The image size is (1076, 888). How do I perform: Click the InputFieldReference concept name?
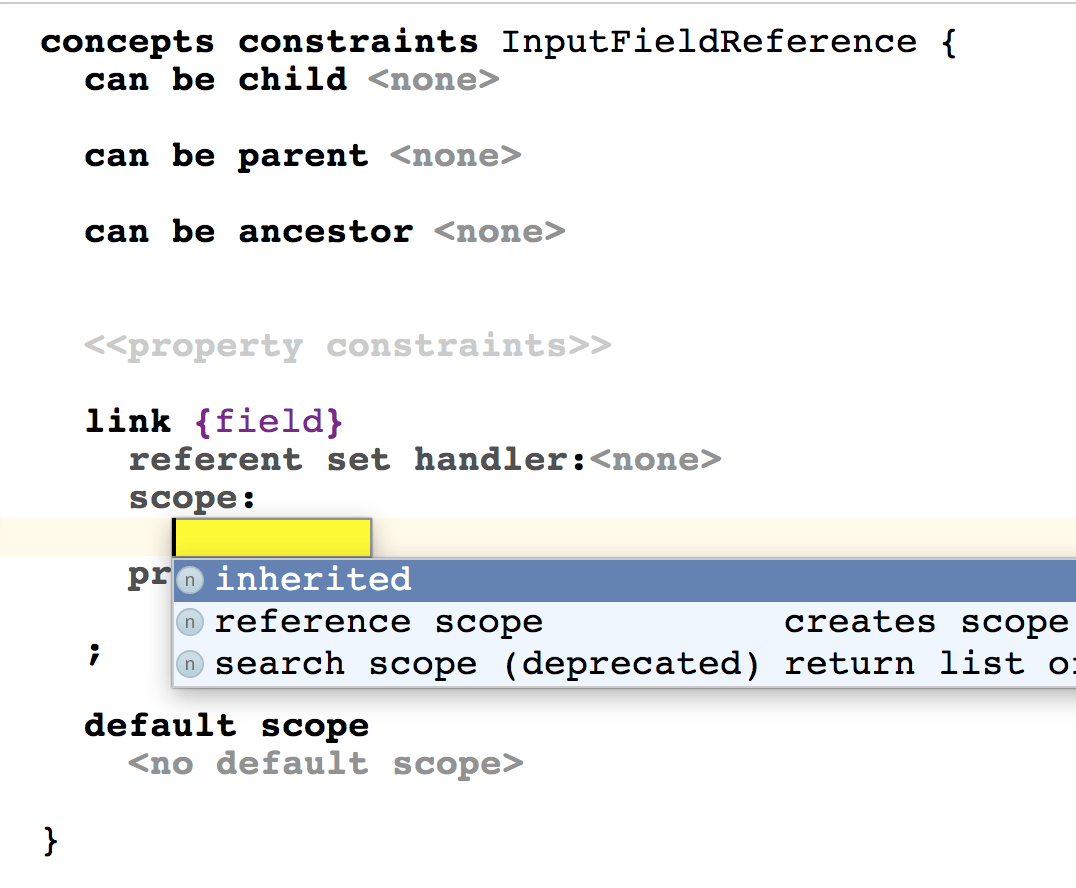[708, 42]
